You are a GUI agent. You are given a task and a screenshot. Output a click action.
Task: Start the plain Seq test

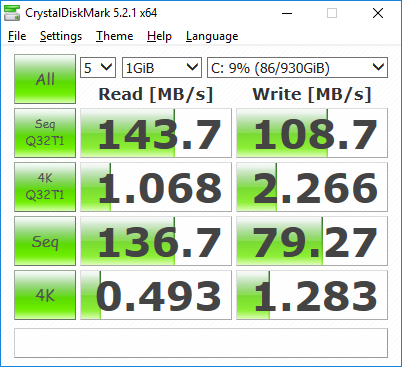(x=45, y=241)
